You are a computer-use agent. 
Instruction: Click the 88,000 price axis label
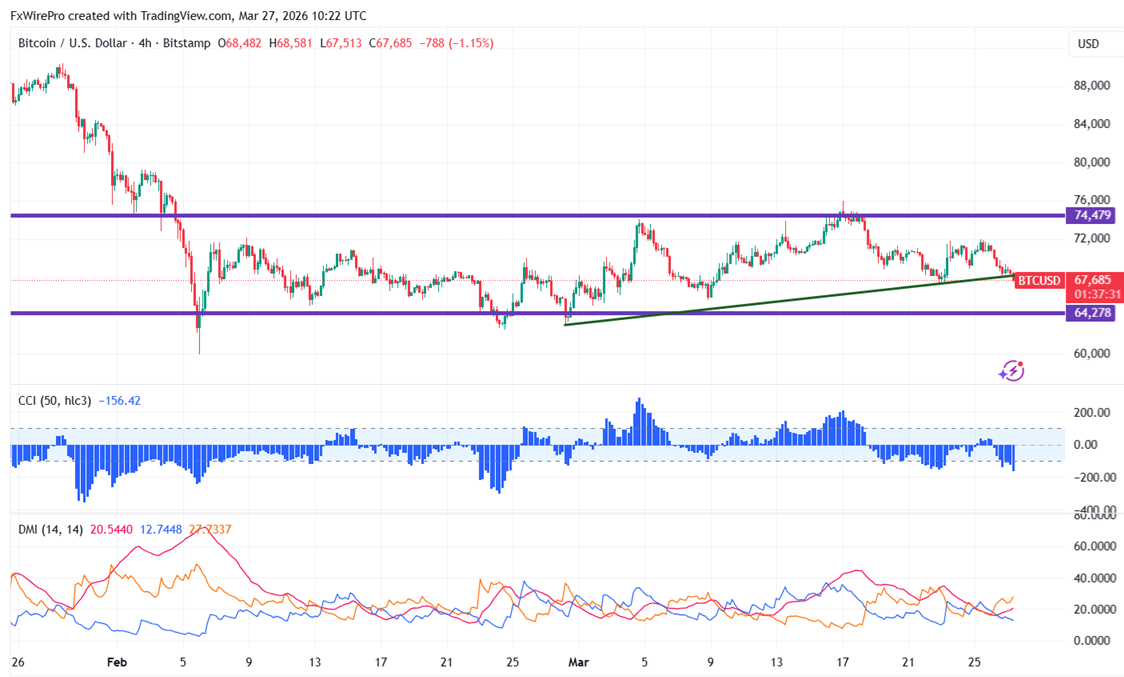(1092, 85)
